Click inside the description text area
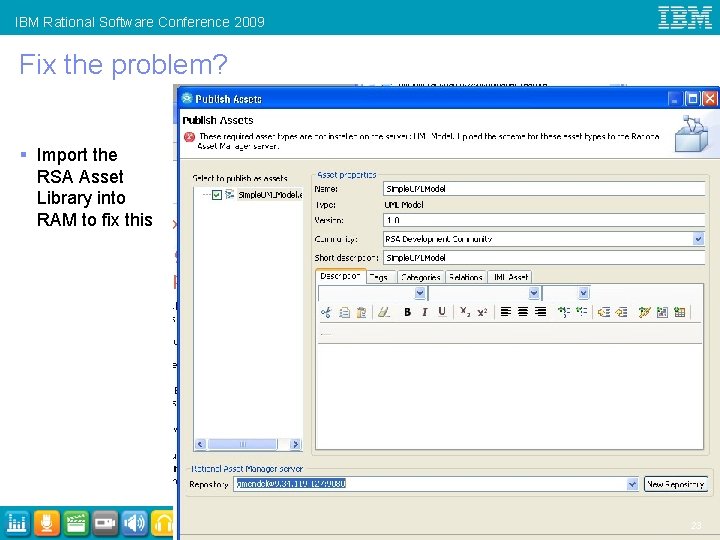The width and height of the screenshot is (720, 540). point(509,396)
